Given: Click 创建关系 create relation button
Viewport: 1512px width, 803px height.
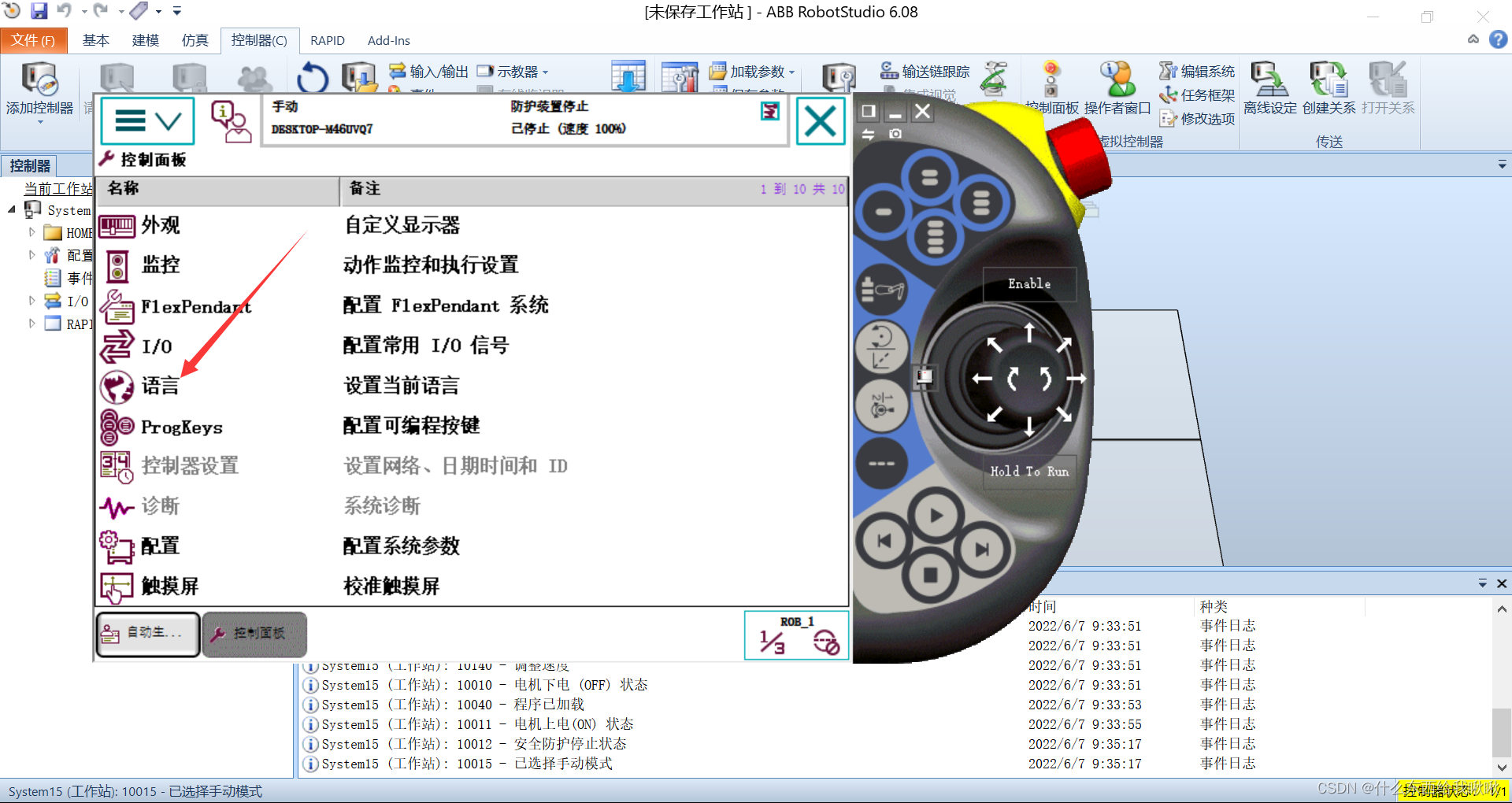Looking at the screenshot, I should point(1329,88).
